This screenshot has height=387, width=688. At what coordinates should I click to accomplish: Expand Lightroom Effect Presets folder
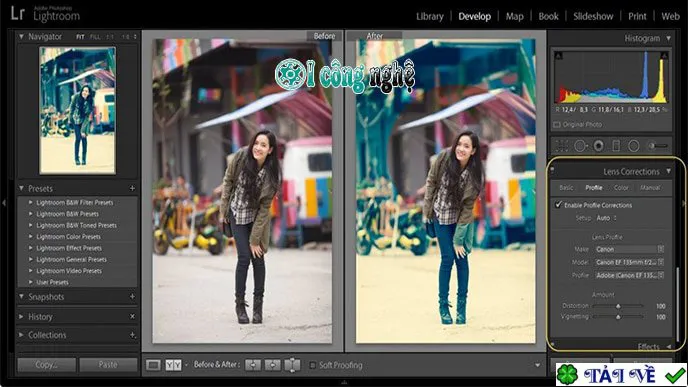point(31,248)
